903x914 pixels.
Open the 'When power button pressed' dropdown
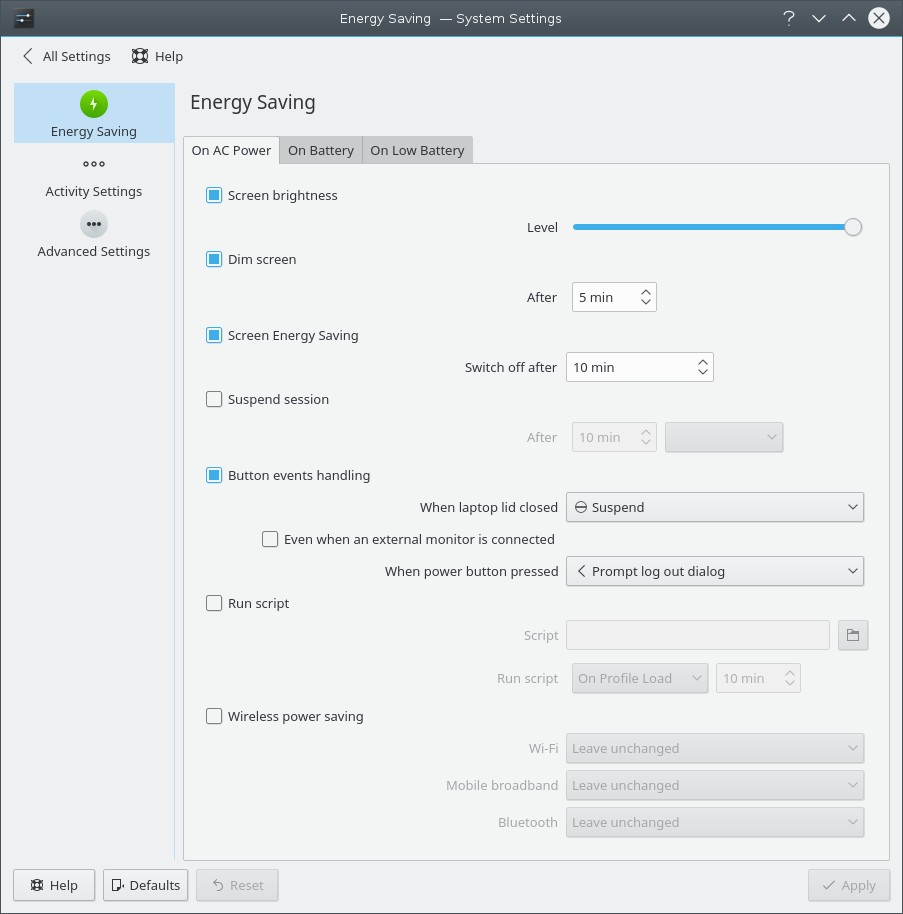click(714, 571)
